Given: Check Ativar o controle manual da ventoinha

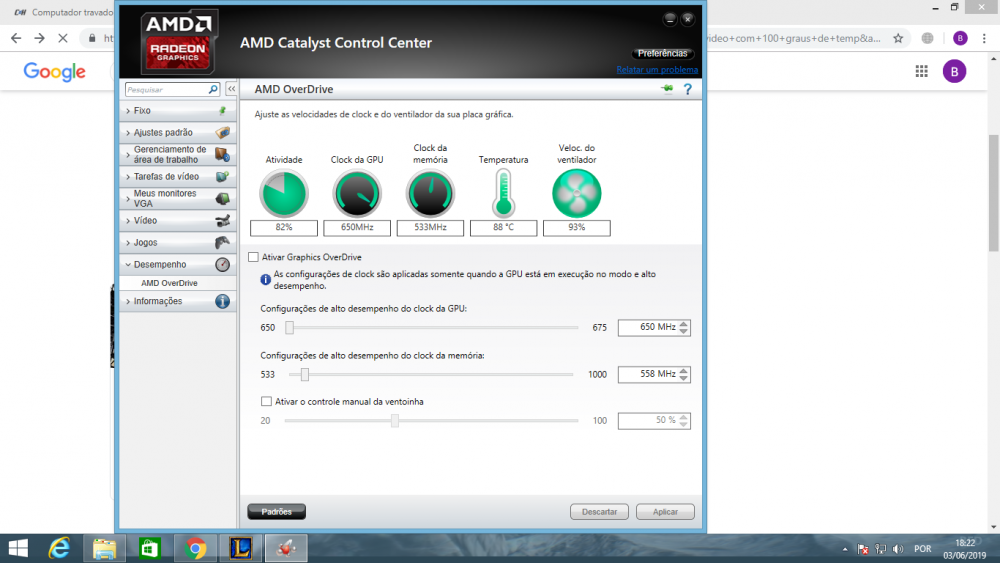Looking at the screenshot, I should [x=266, y=401].
